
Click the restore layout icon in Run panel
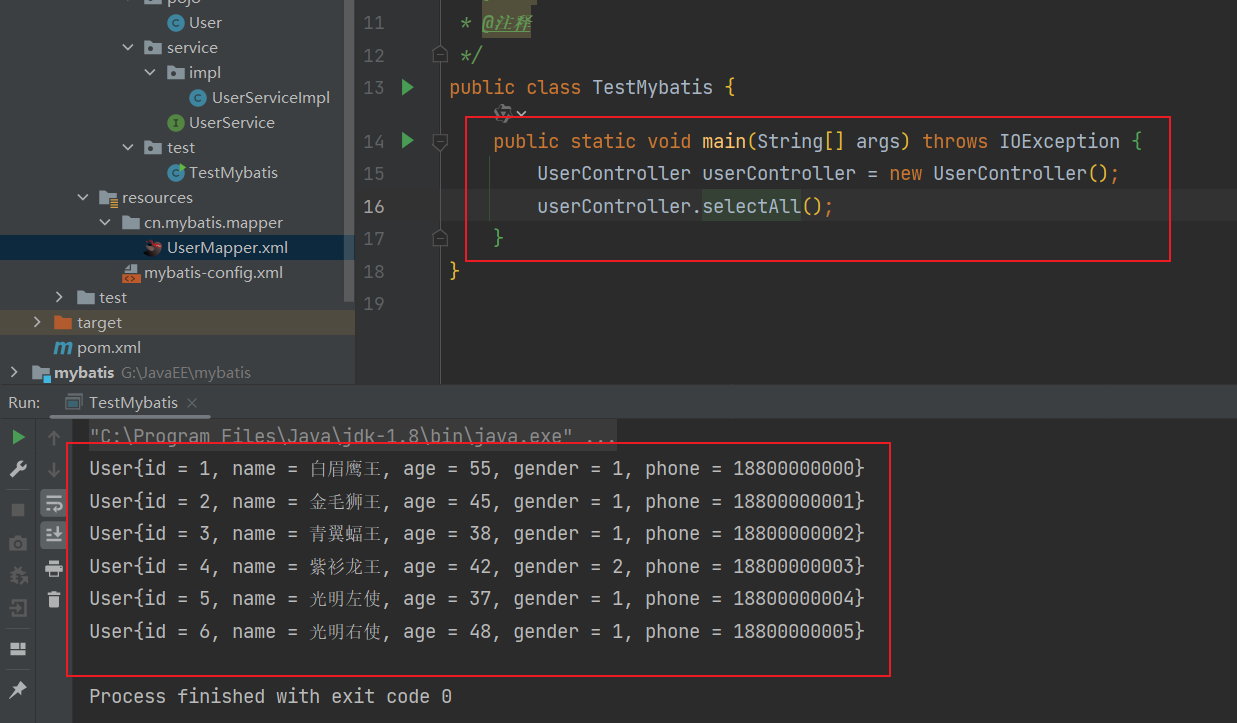pyautogui.click(x=18, y=649)
